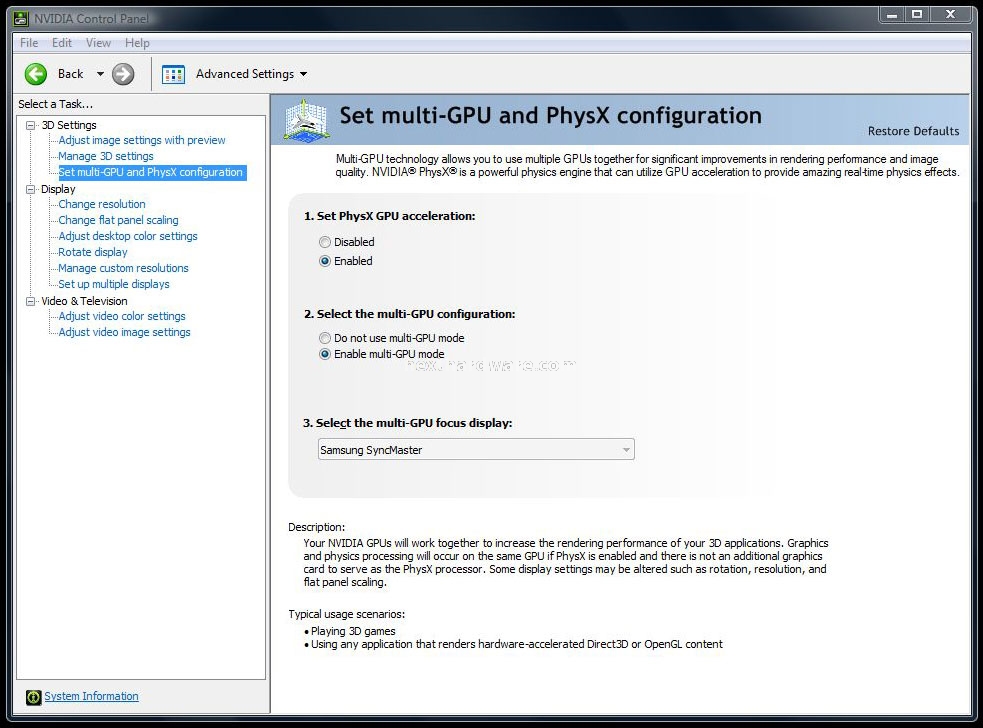
Task: Open Adjust video color settings task
Action: pos(122,316)
